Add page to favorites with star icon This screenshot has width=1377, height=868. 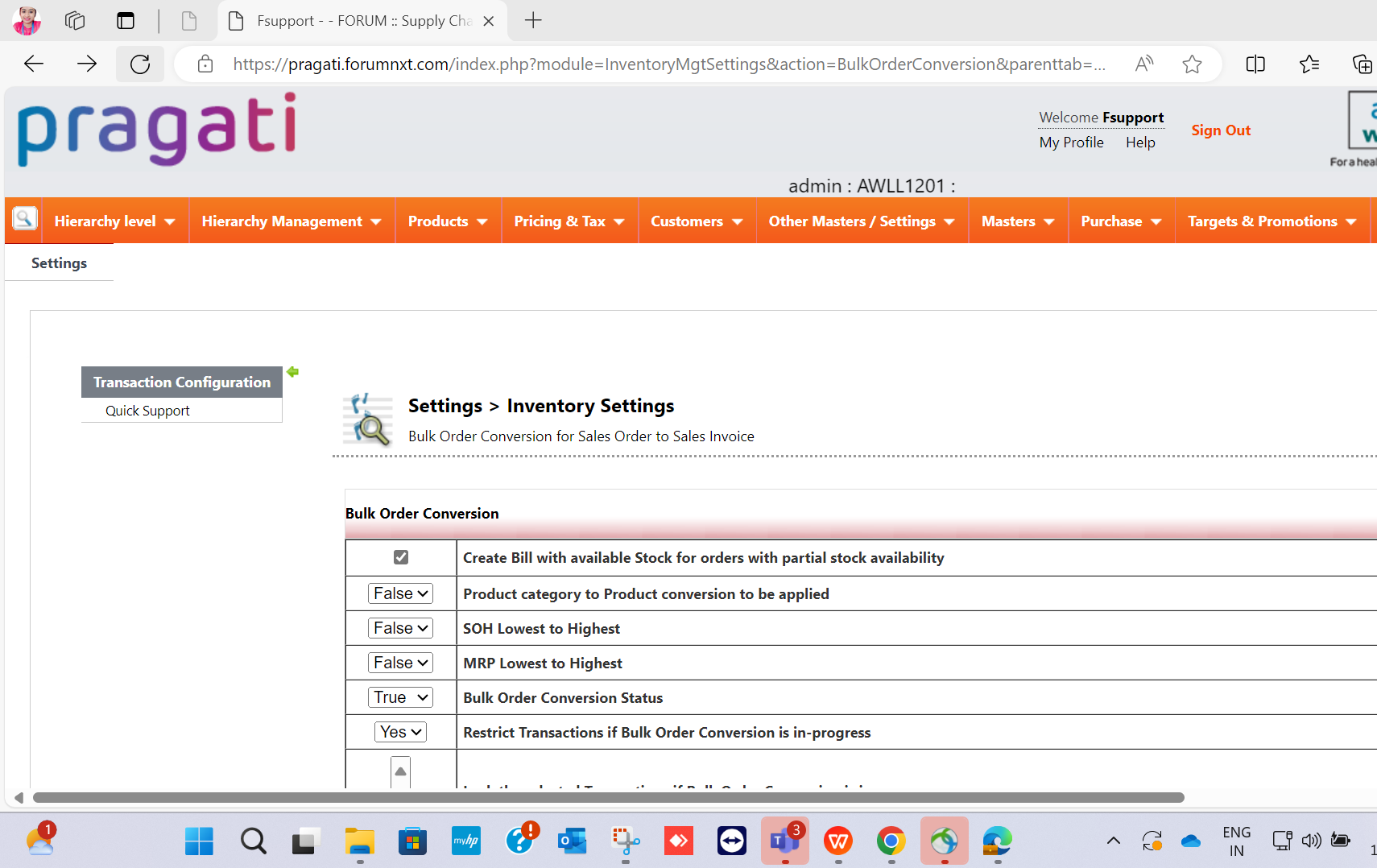click(1193, 64)
